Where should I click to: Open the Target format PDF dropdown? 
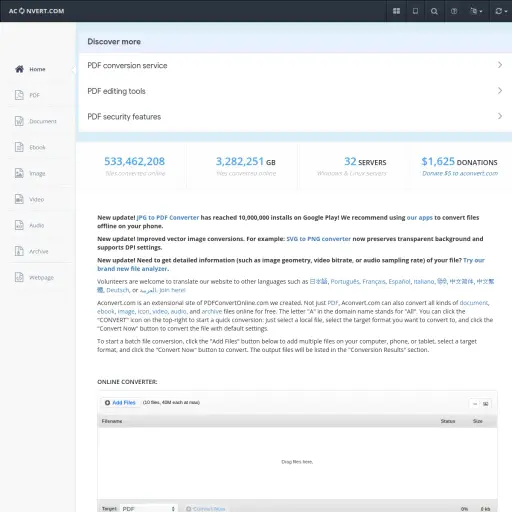click(x=149, y=509)
